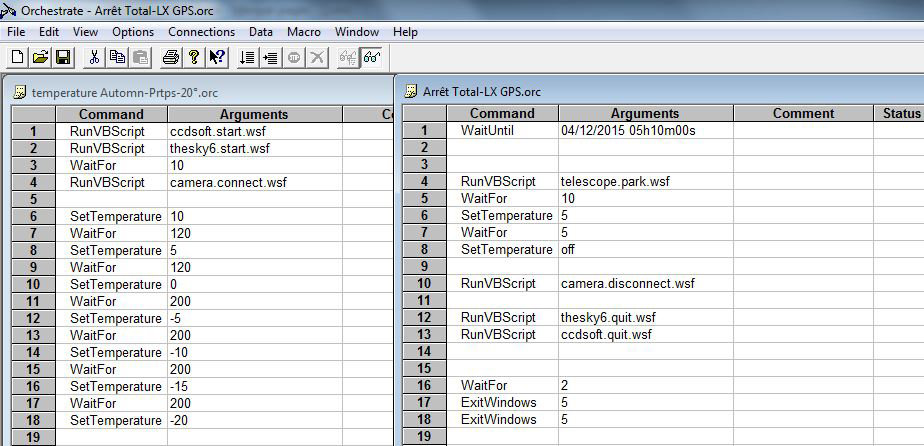Click the WaitUntil command cell
924x446 pixels.
coord(502,130)
